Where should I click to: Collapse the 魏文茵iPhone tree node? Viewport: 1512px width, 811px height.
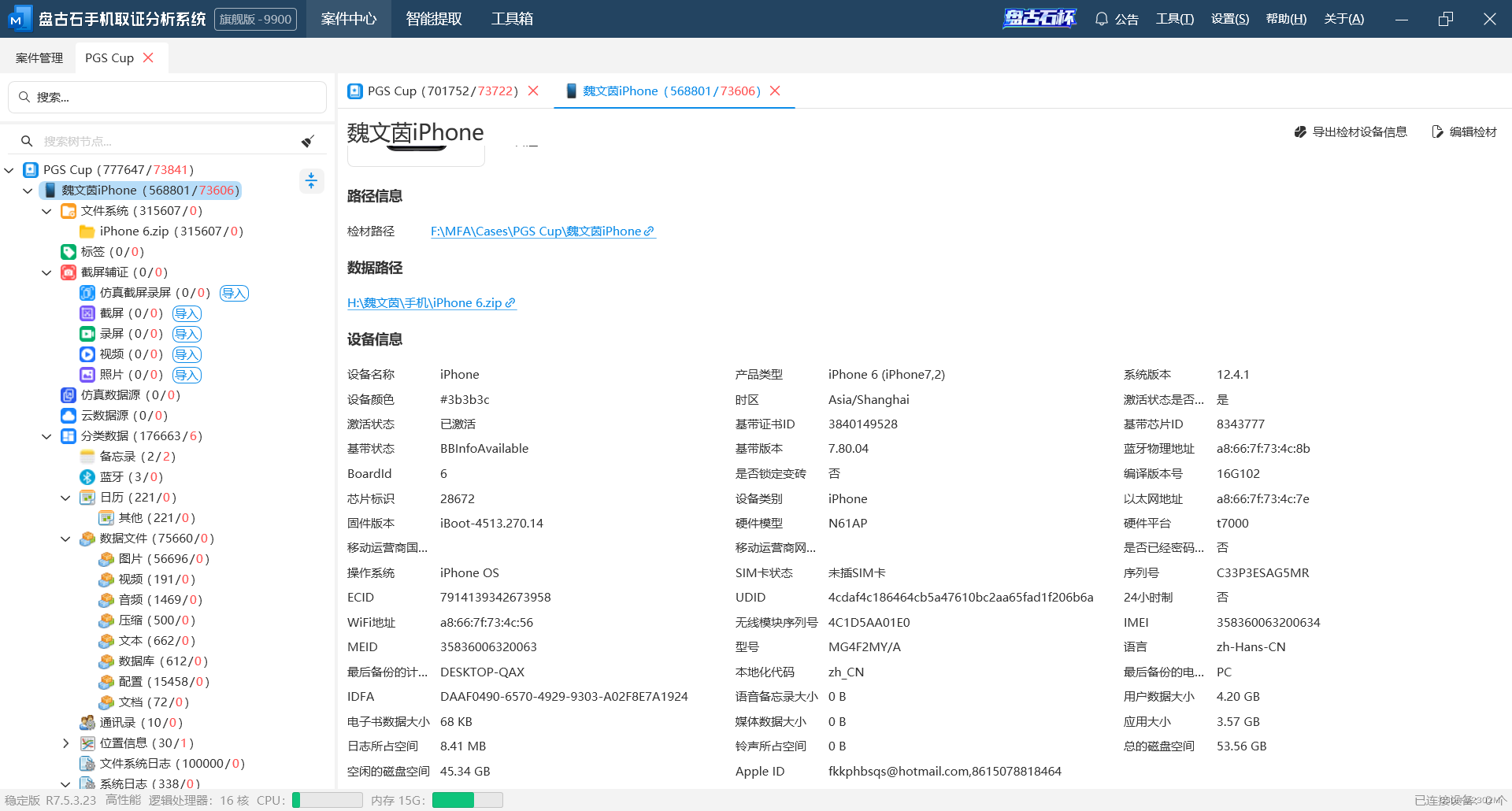[28, 191]
